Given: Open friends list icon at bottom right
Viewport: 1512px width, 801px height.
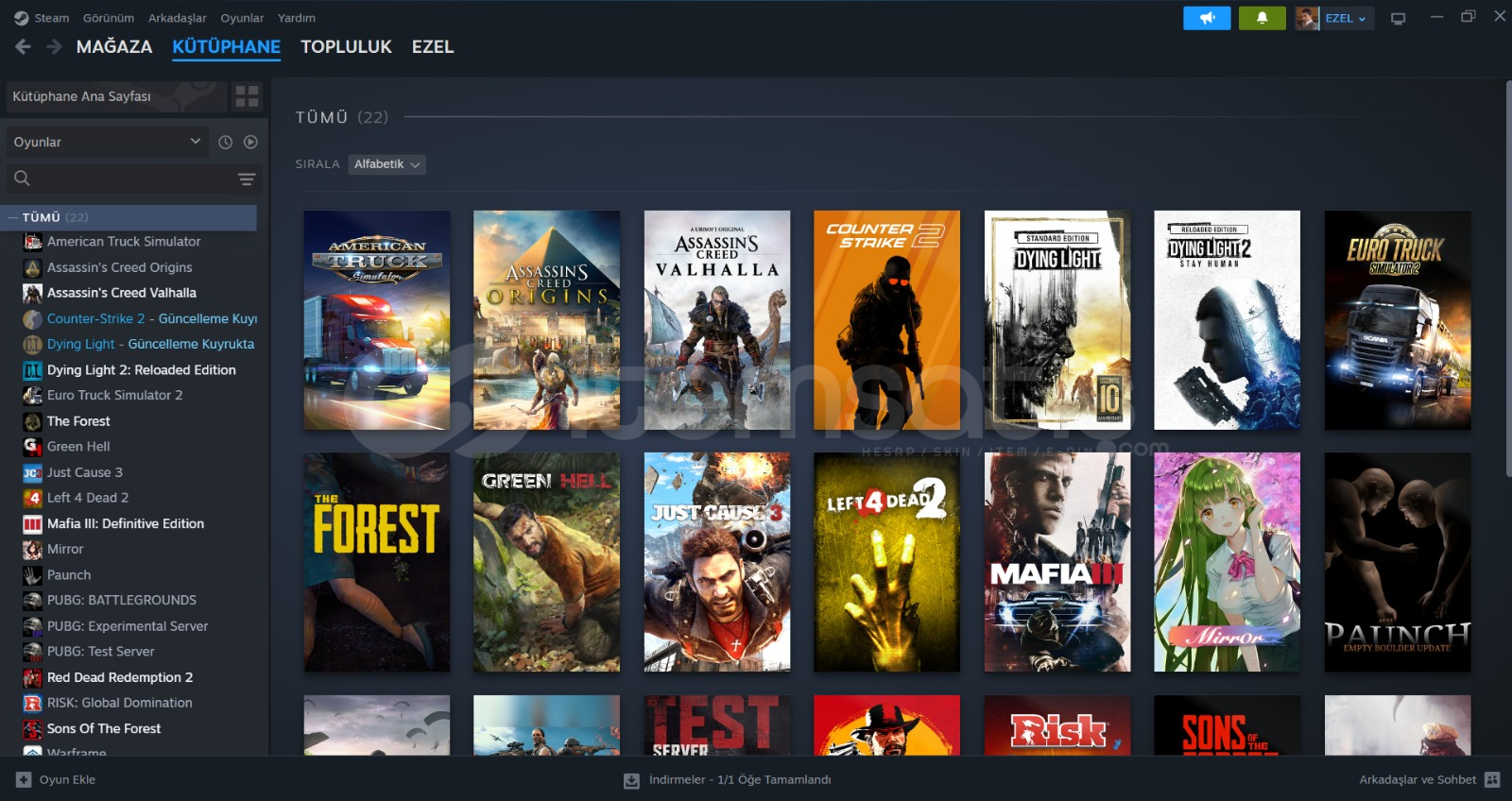Looking at the screenshot, I should 1492,779.
